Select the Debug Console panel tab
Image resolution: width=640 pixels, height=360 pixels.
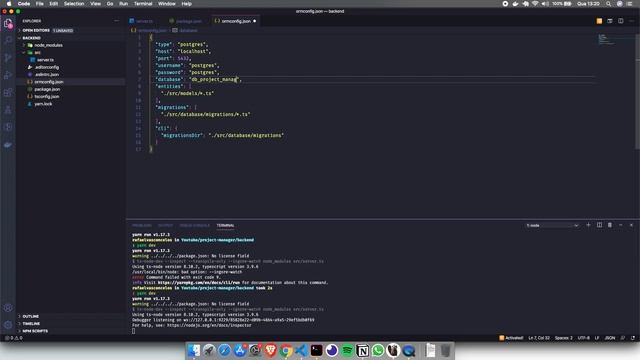point(194,225)
